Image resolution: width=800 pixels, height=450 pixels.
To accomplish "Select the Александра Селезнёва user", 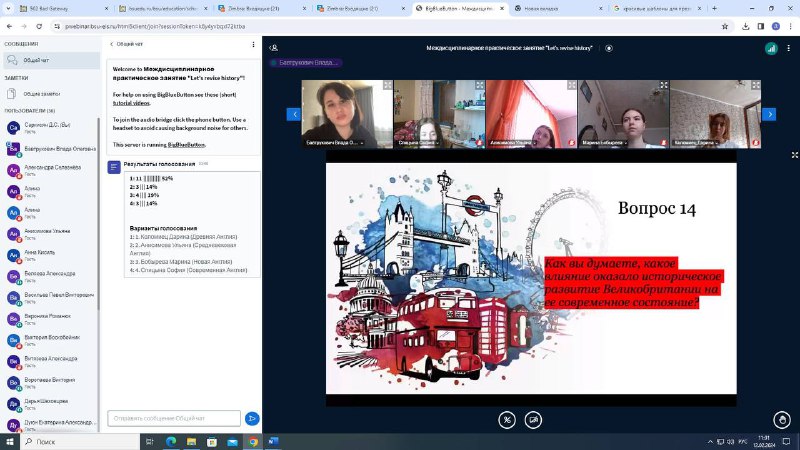I will (50, 170).
